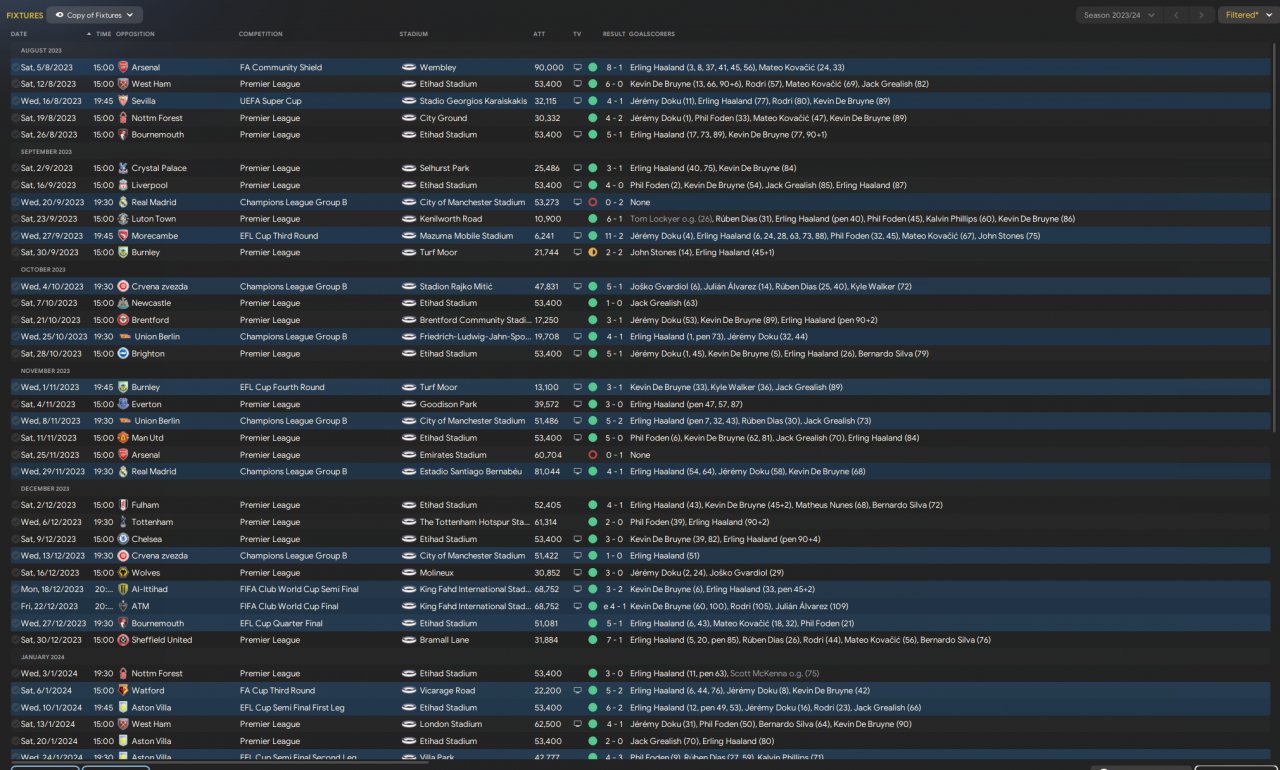Tick the selection circle for Wed, 4/10/2023 fixture

tap(15, 286)
